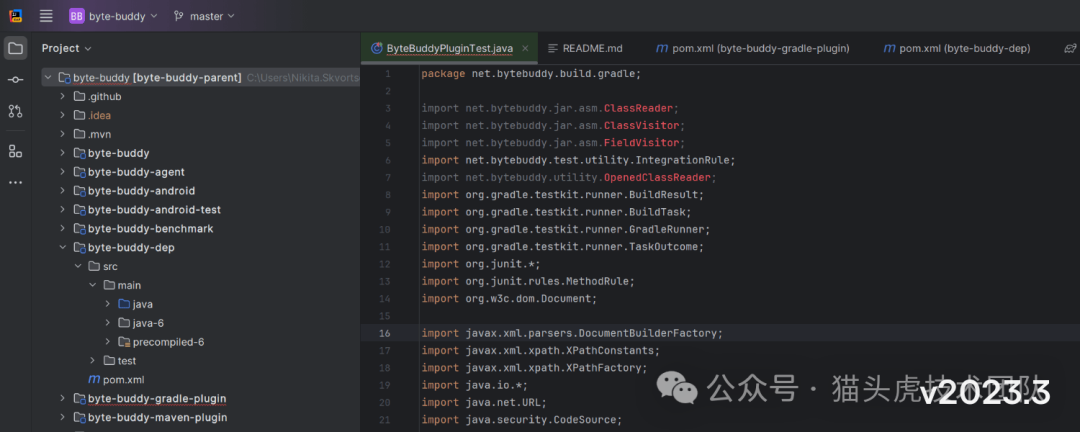Click the BB project badge icon
The image size is (1080, 432).
click(76, 15)
